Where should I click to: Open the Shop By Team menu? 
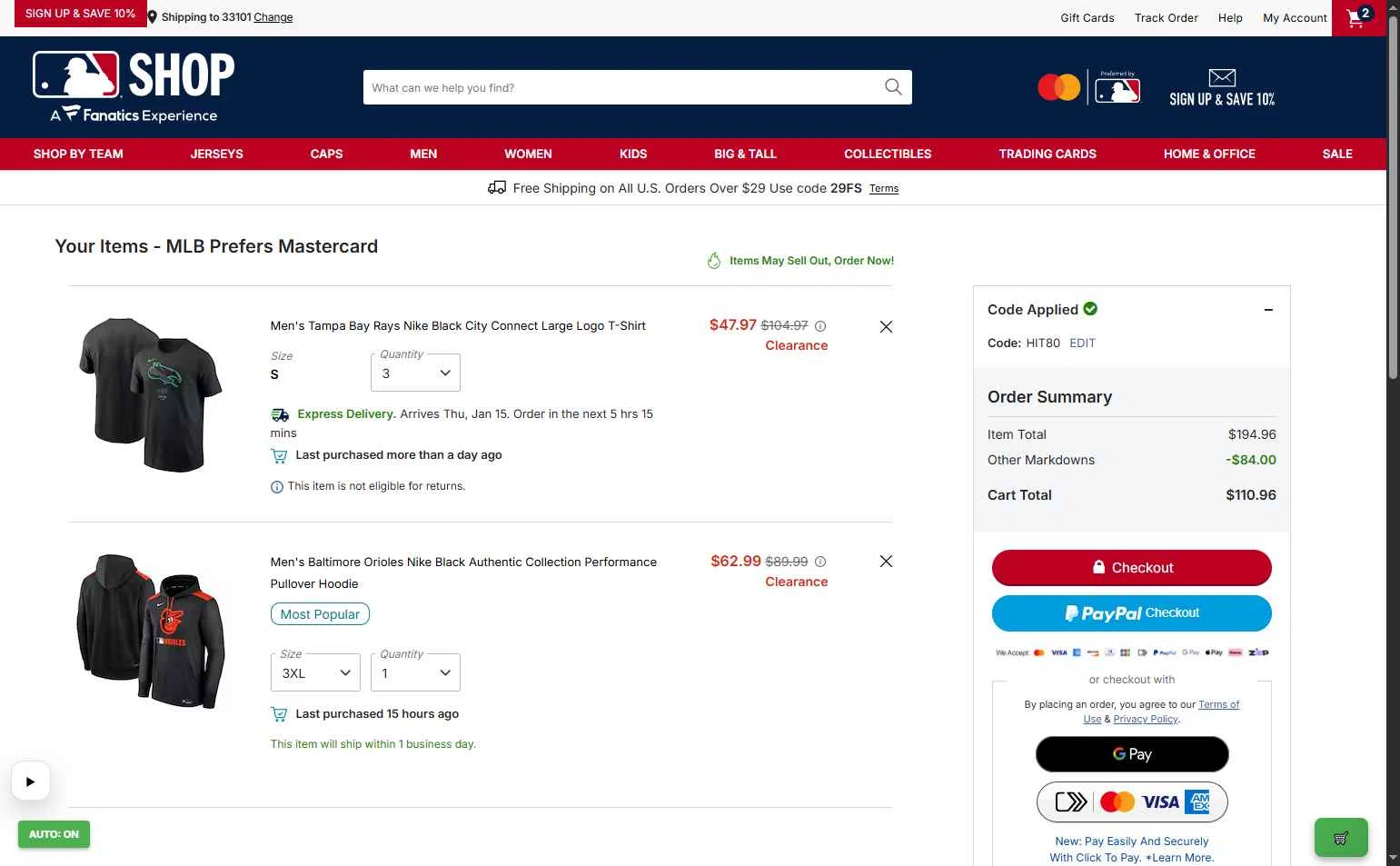(x=78, y=154)
